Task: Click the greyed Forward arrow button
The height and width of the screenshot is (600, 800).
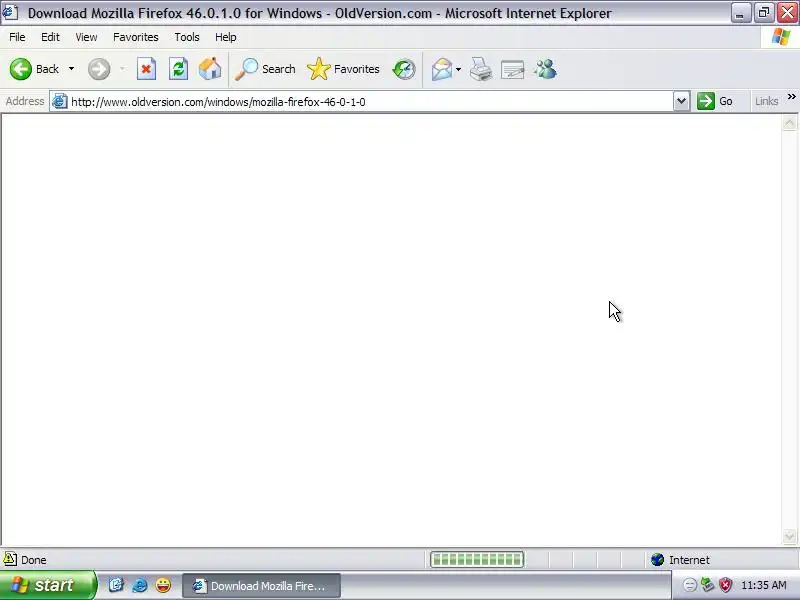Action: 99,69
